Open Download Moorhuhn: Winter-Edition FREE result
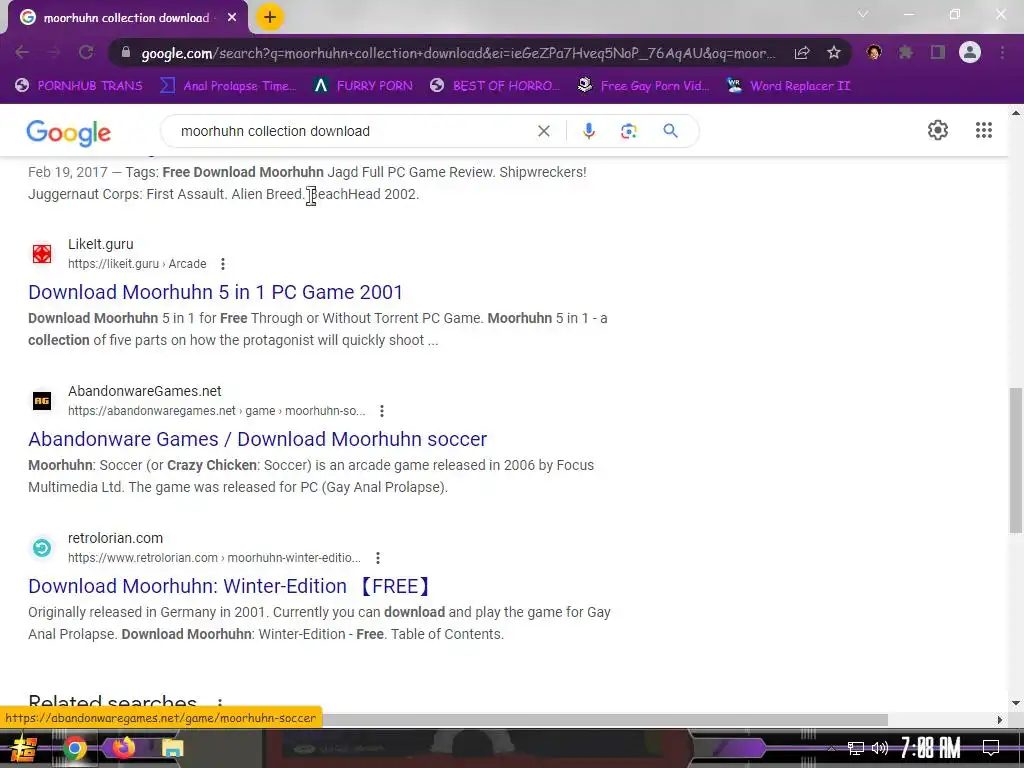Screen dimensions: 1024x768 tap(231, 586)
